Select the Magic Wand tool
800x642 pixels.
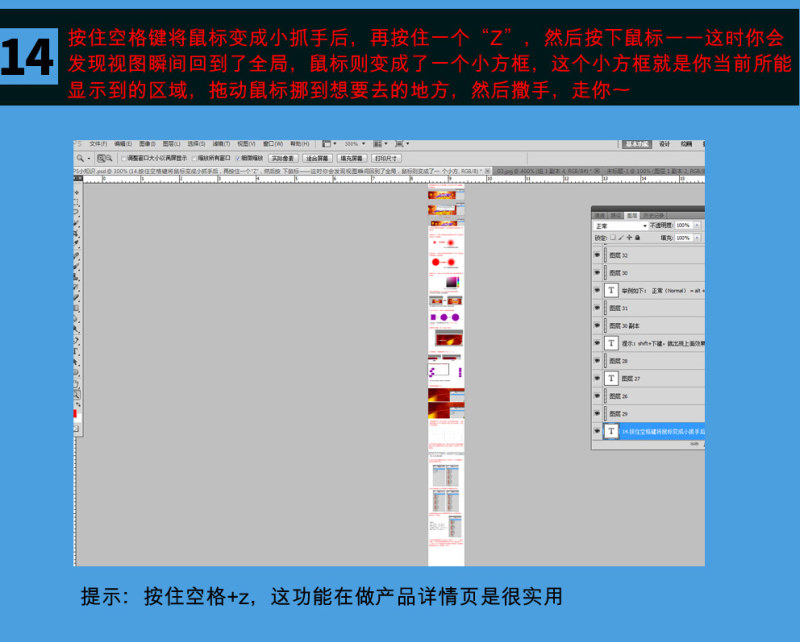(77, 221)
